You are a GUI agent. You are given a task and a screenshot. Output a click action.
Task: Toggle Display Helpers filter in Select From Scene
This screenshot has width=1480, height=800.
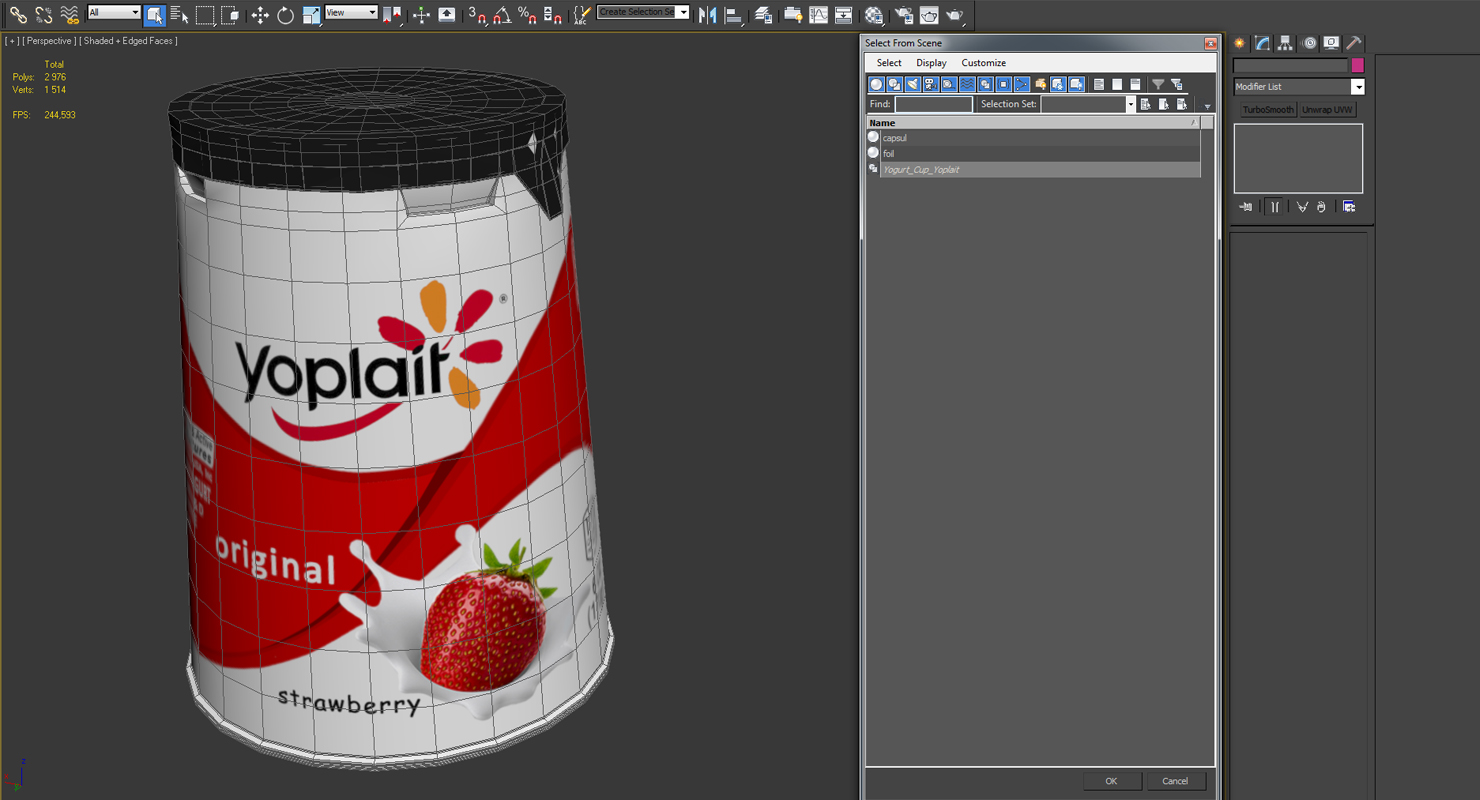pyautogui.click(x=948, y=85)
